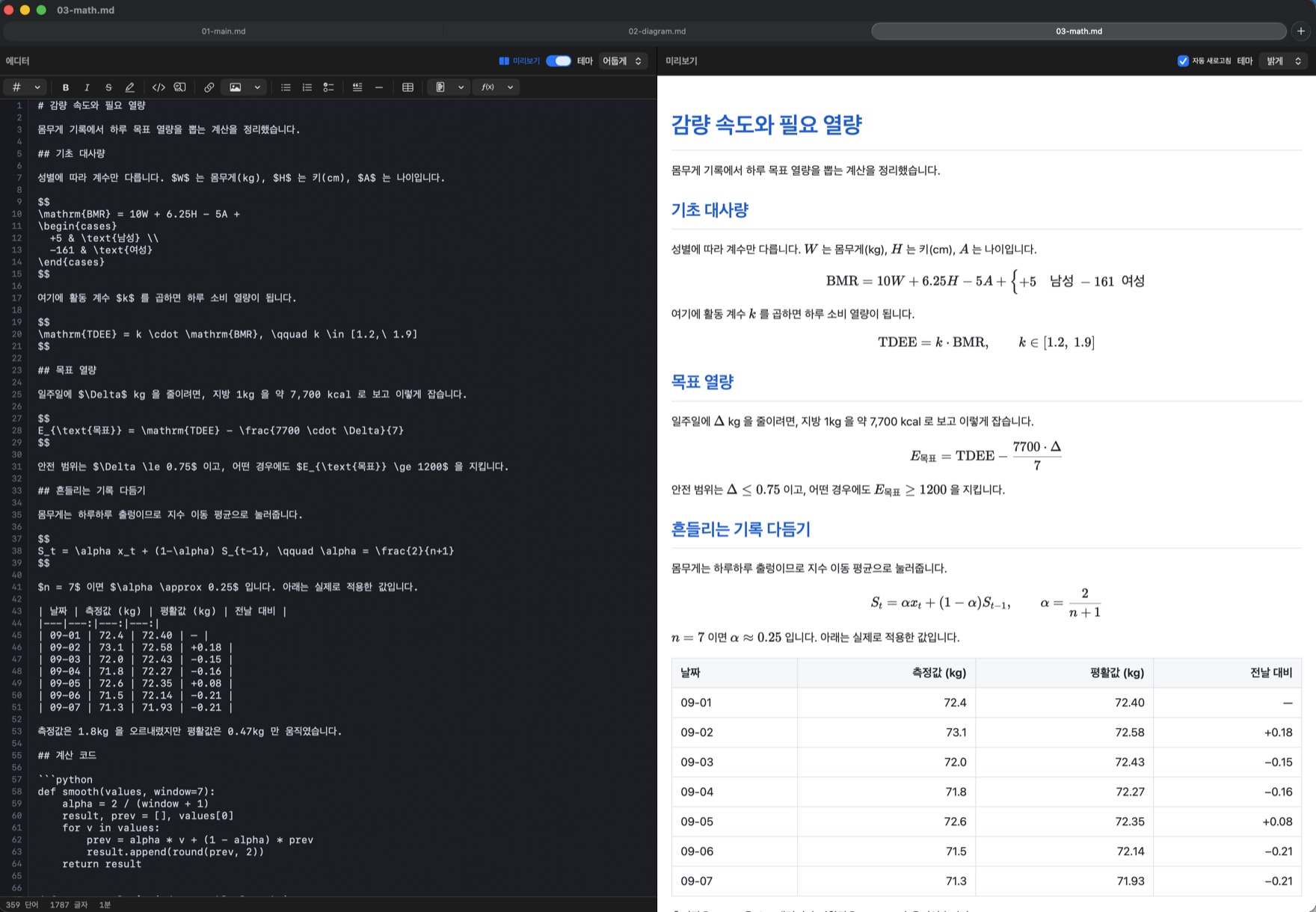The width and height of the screenshot is (1316, 912).
Task: Click the \begin{cases} line in the editor
Action: [x=78, y=226]
